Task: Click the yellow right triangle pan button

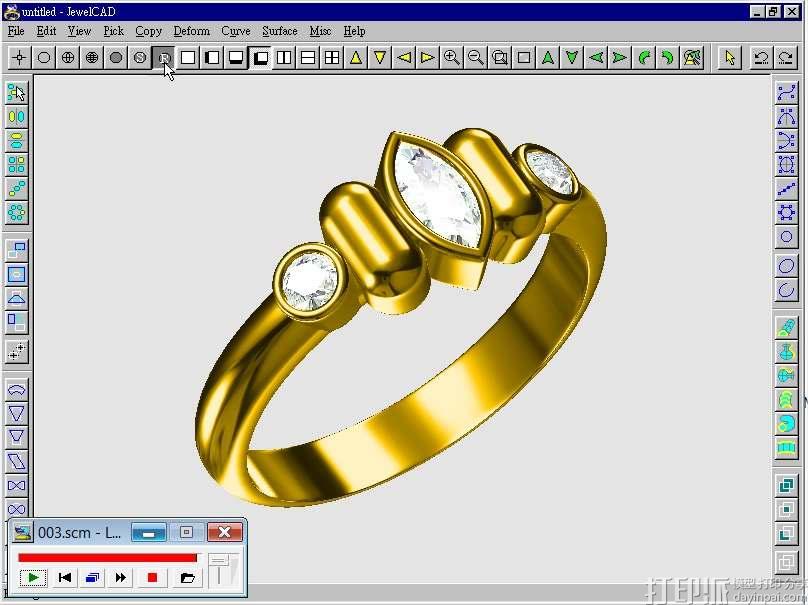Action: (428, 57)
